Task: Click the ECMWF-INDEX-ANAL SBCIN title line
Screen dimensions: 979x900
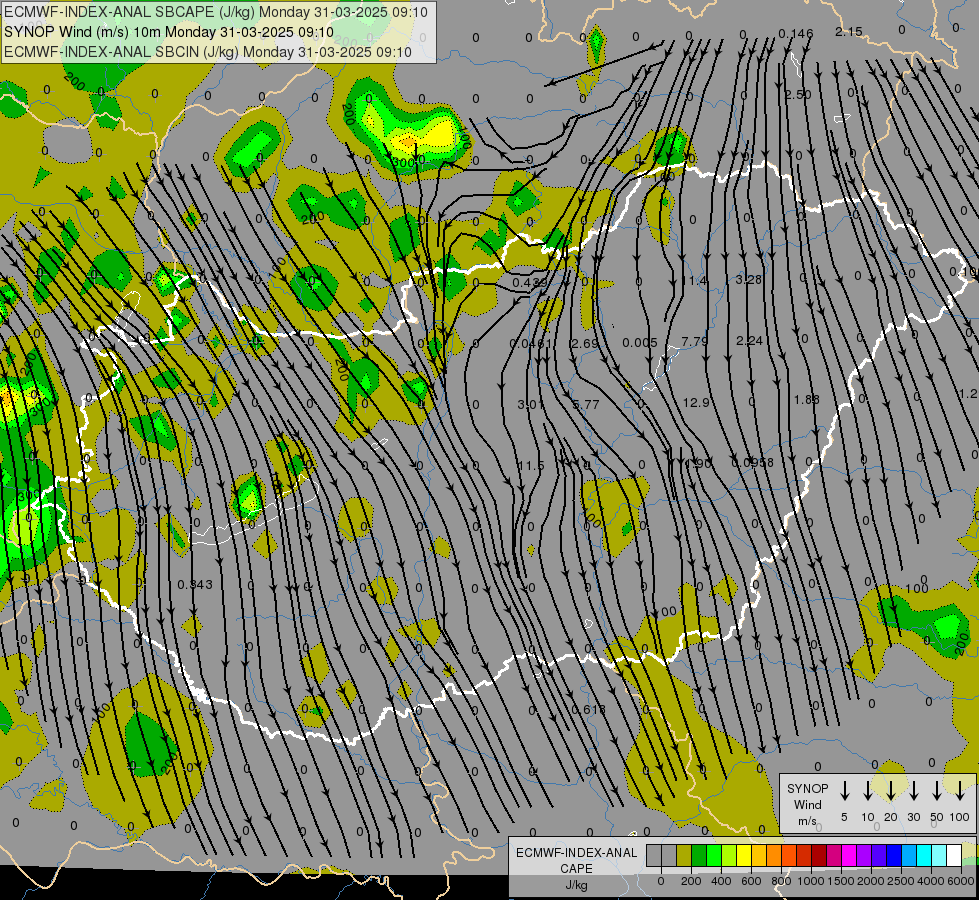Action: pos(208,52)
